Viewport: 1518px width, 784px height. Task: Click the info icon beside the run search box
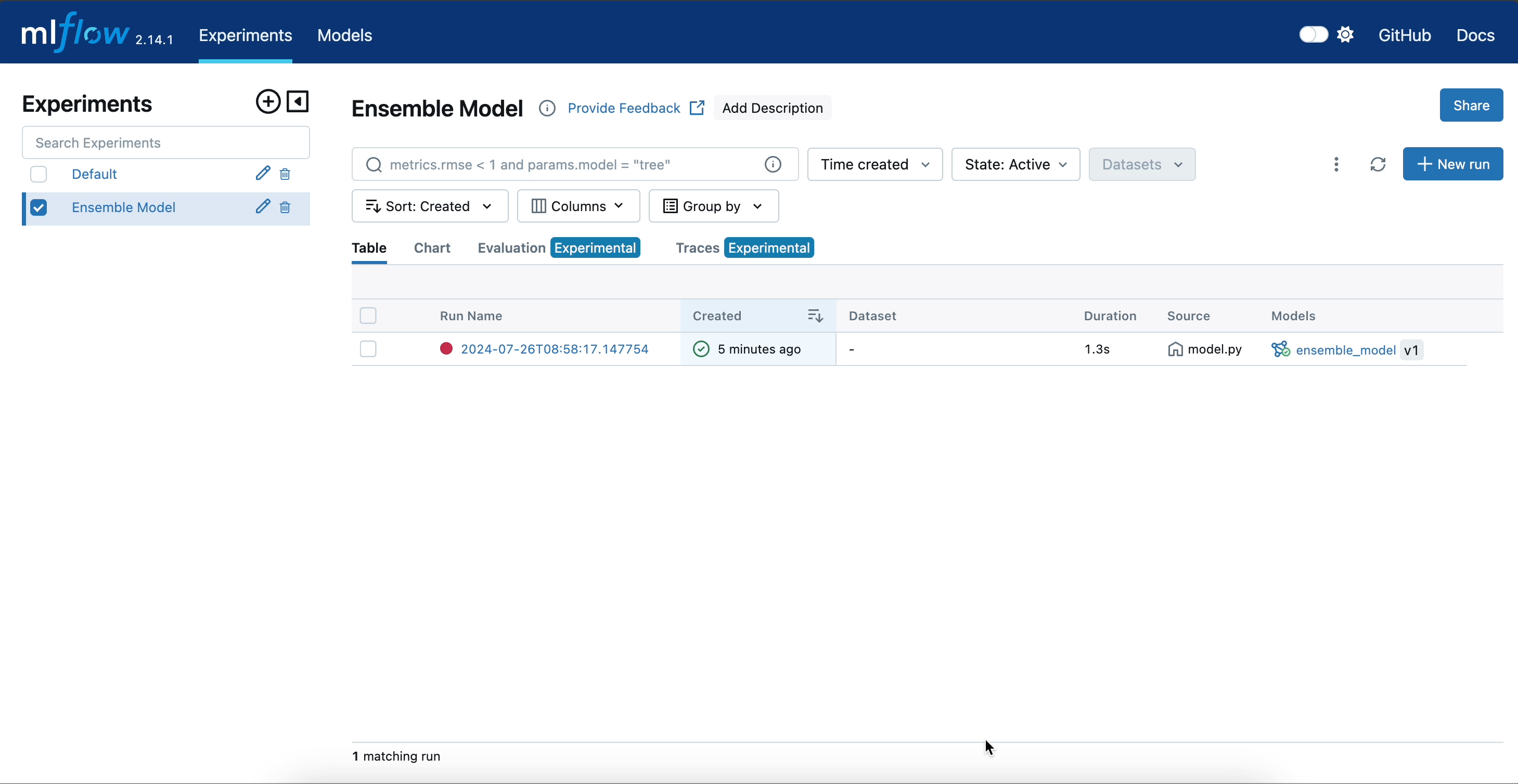(772, 164)
